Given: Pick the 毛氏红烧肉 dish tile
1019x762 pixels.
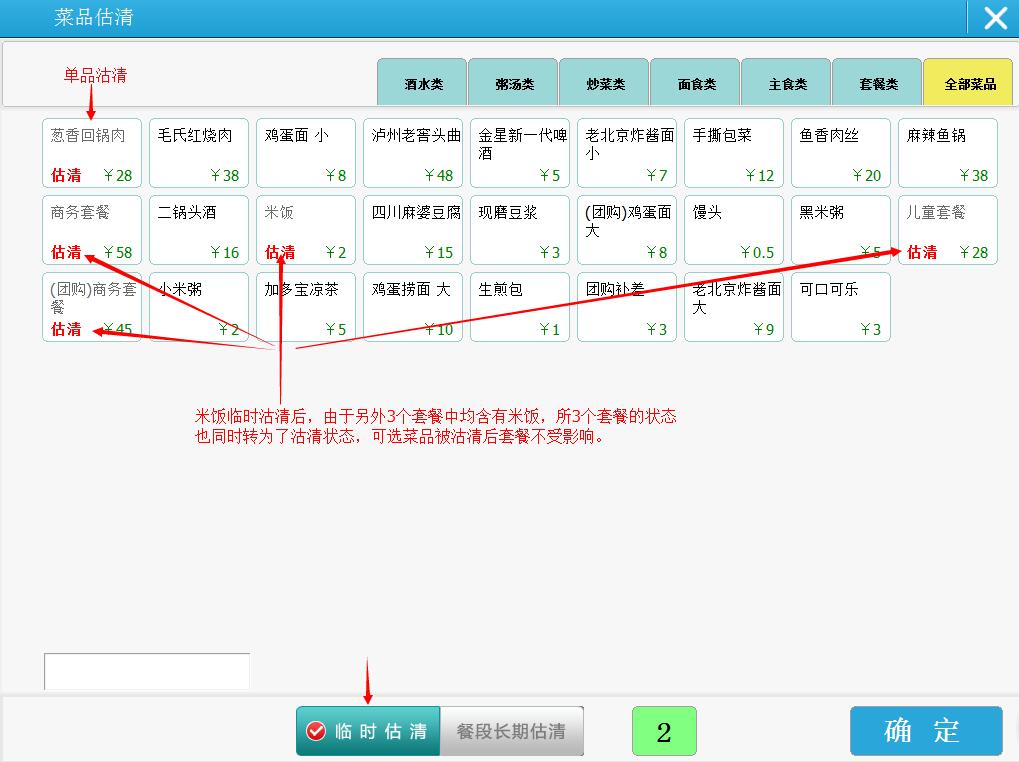Looking at the screenshot, I should (x=199, y=153).
